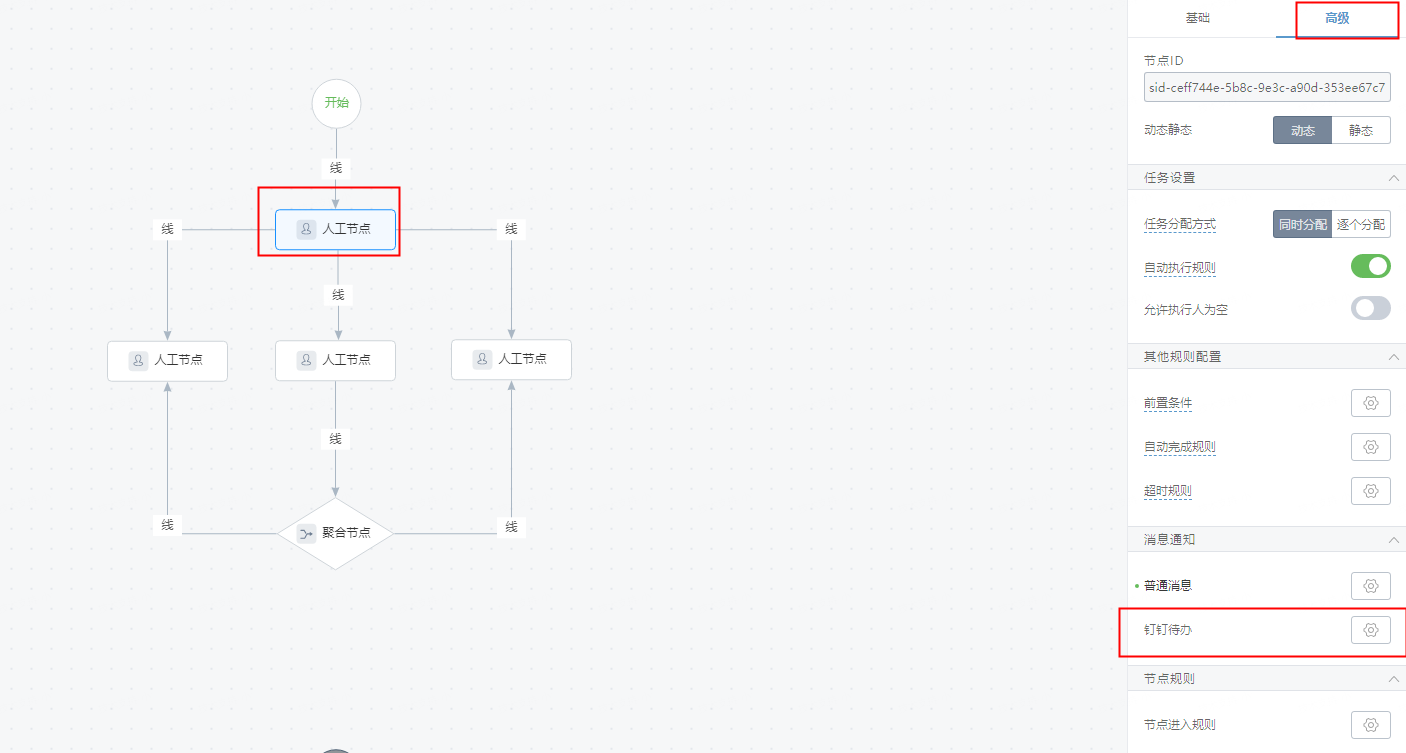Open the 节点进入规则 settings gear

[1370, 724]
